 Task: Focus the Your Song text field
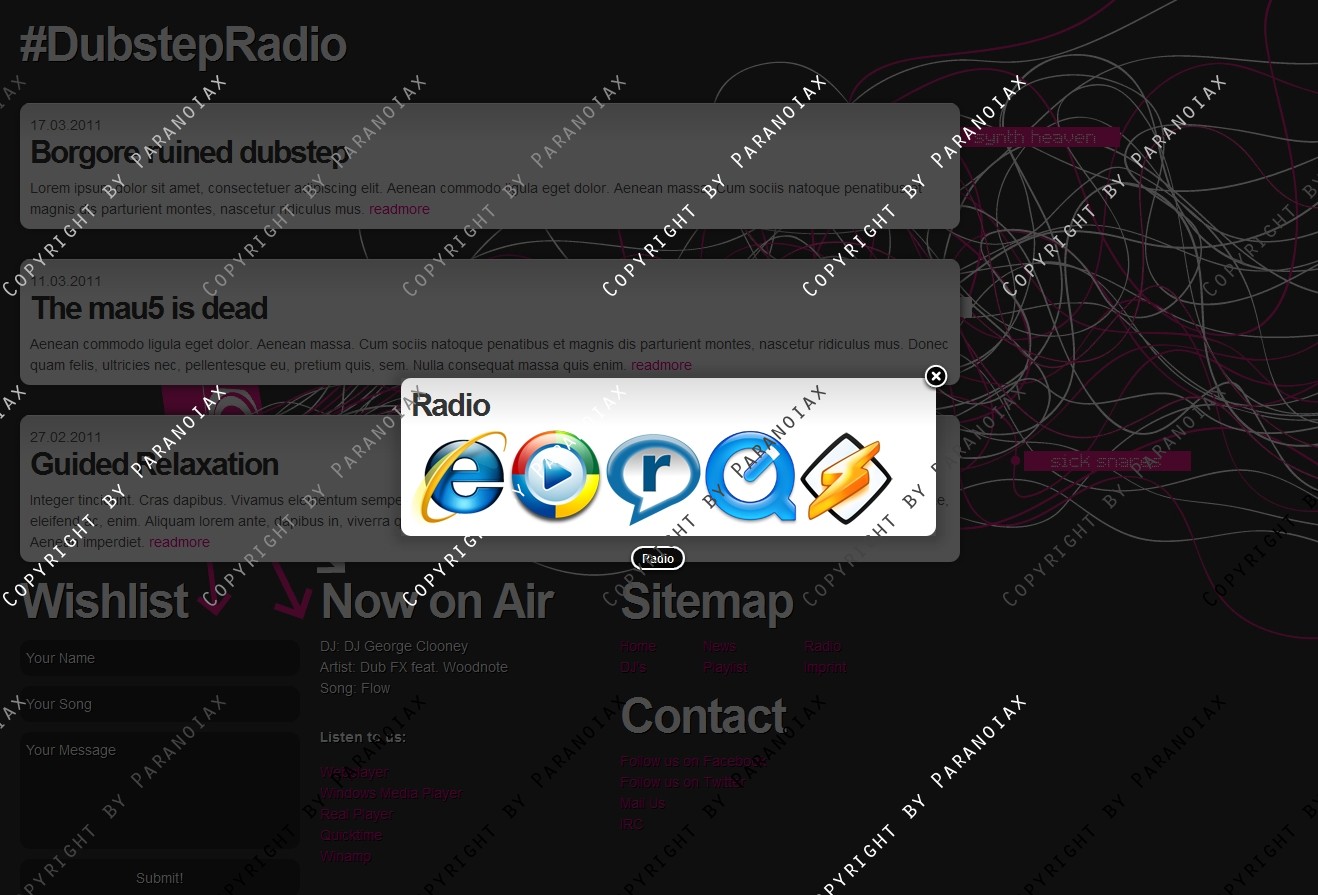pos(160,704)
